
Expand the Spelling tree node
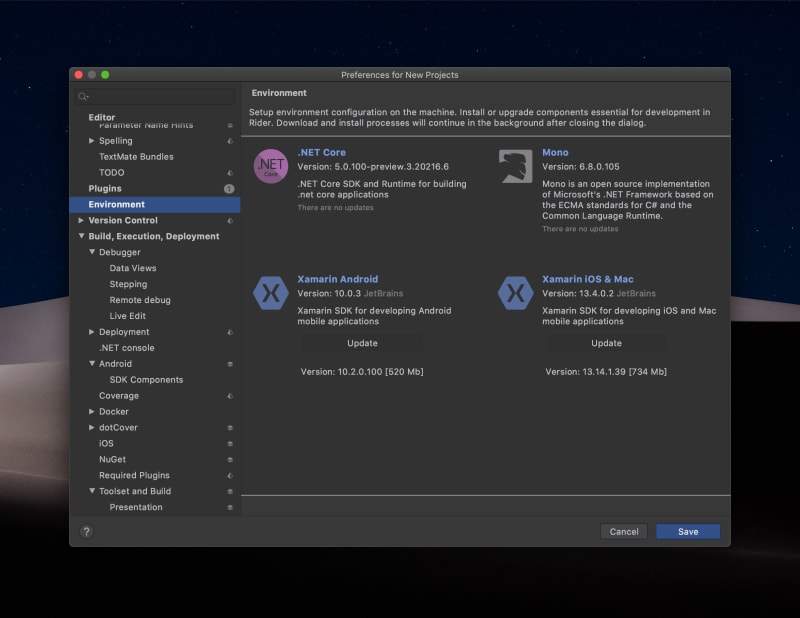[91, 140]
